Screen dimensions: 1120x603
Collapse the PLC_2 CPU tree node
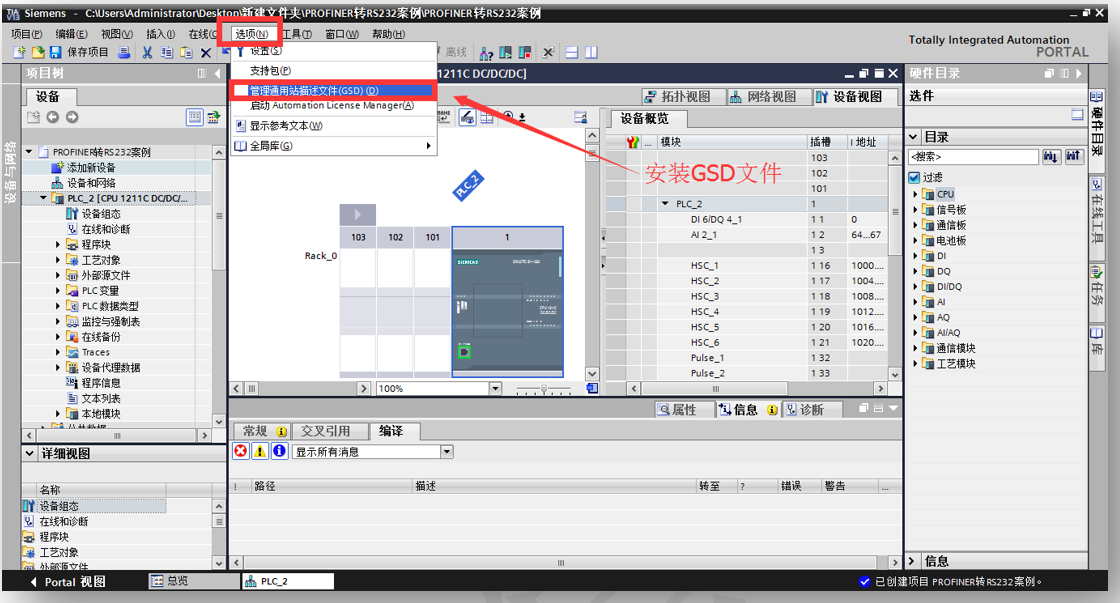[44, 198]
